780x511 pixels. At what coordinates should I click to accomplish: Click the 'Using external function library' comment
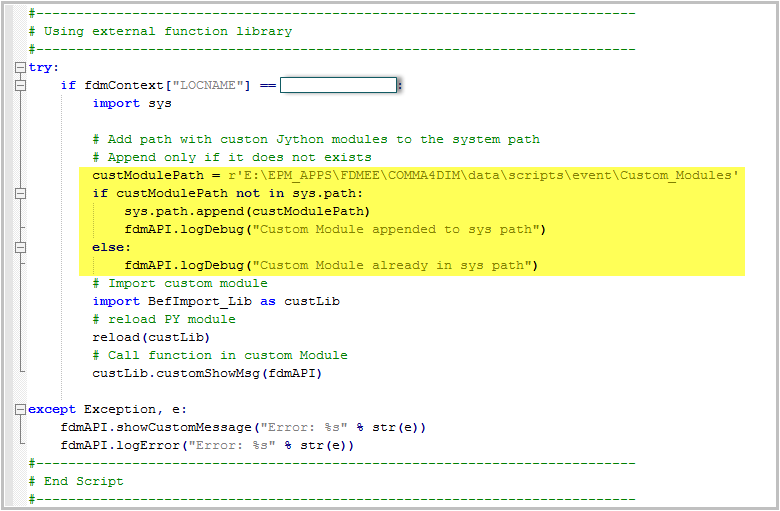160,31
